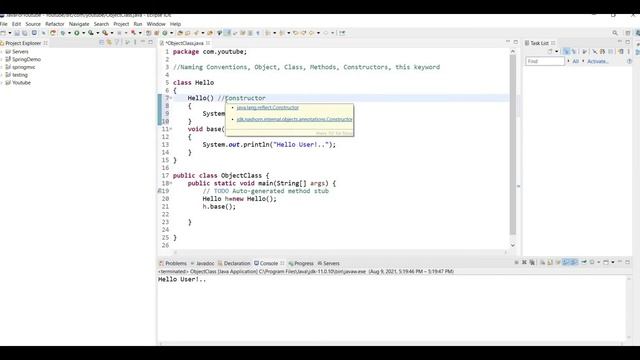
Task: Switch to the Javadoc tab
Action: pos(202,263)
